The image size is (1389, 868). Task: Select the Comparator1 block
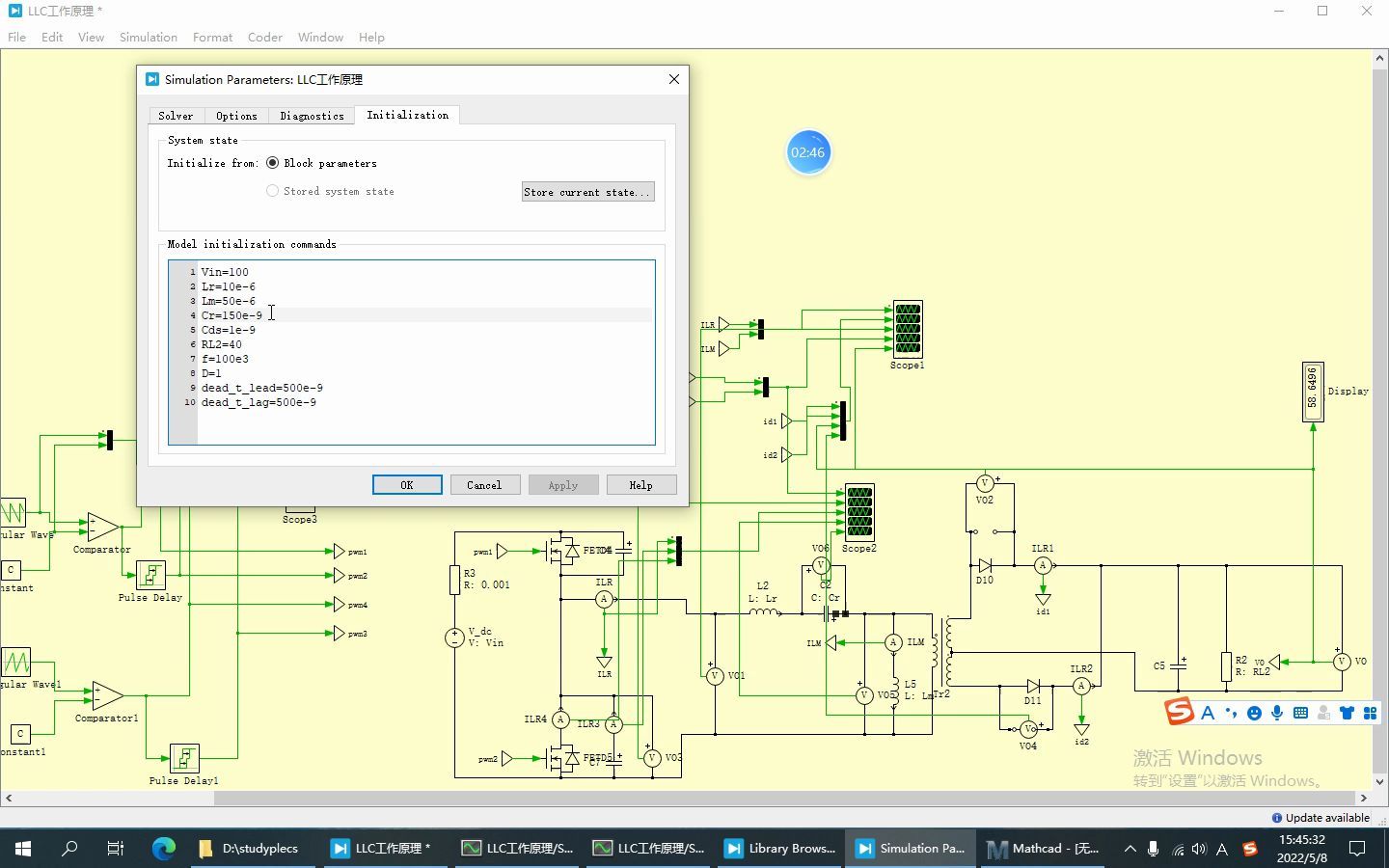[108, 695]
